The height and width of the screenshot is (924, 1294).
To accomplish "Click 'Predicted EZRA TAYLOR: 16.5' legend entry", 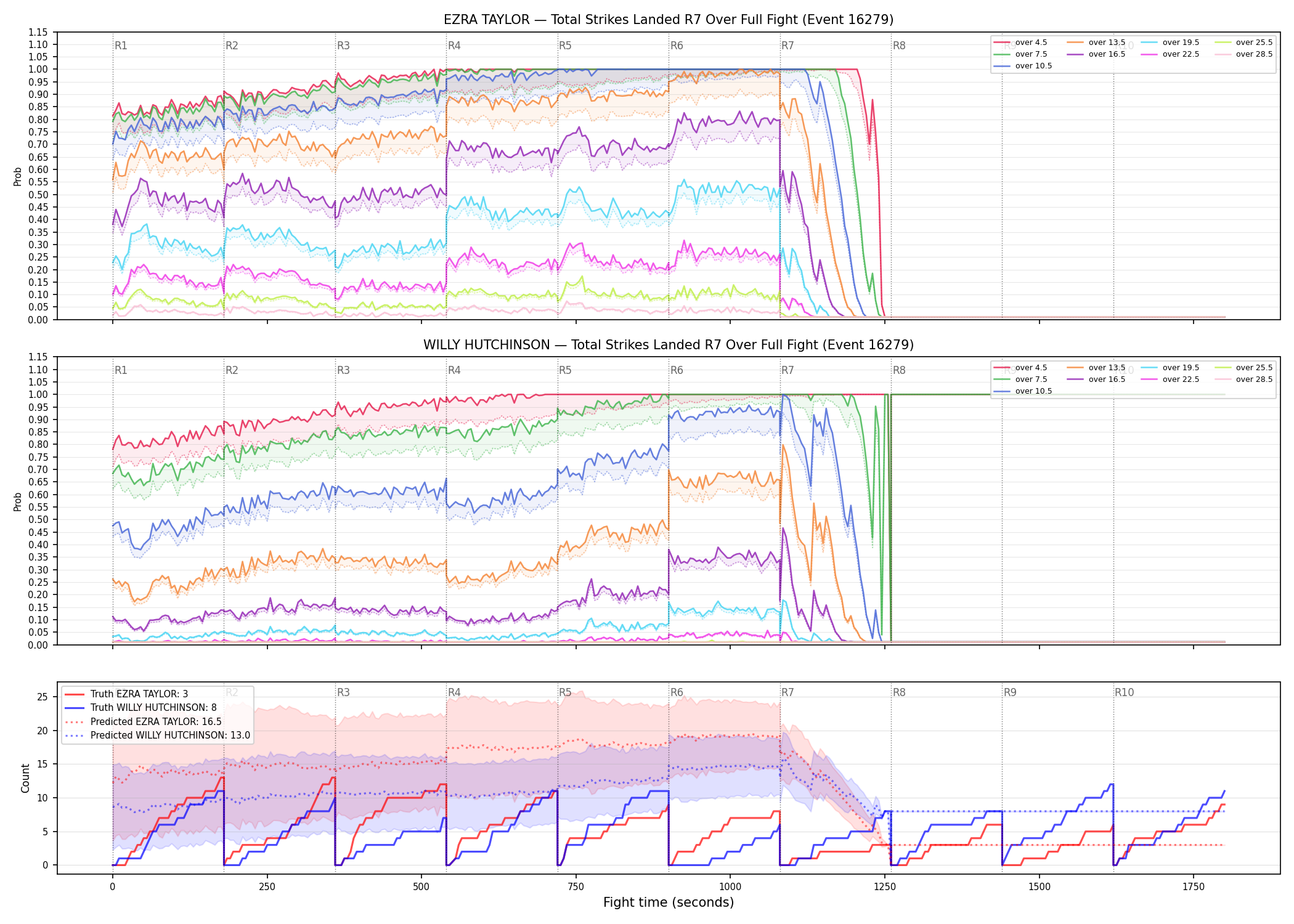I will (143, 722).
